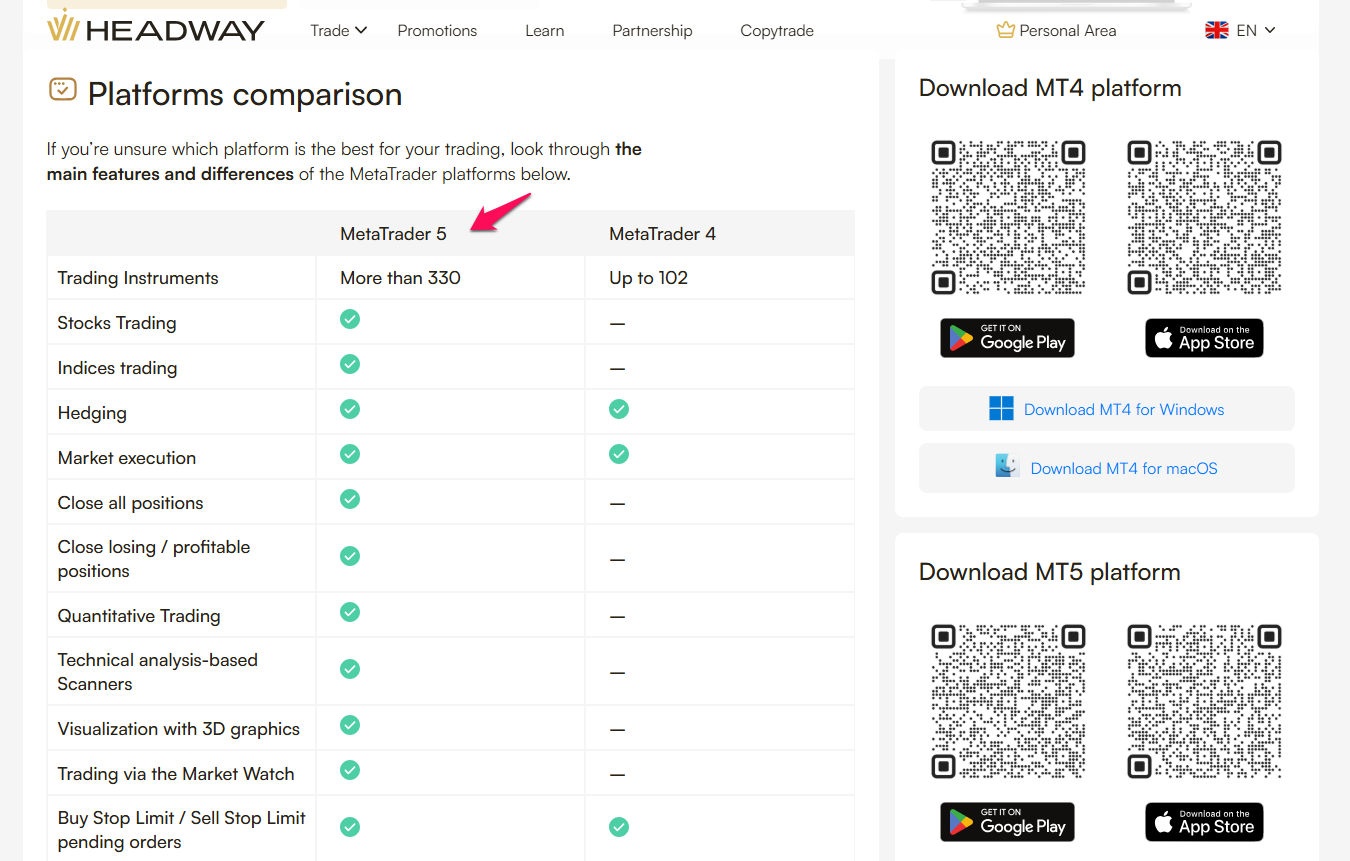This screenshot has height=861, width=1350.
Task: Get MT4 on Google Play
Action: pyautogui.click(x=1007, y=338)
